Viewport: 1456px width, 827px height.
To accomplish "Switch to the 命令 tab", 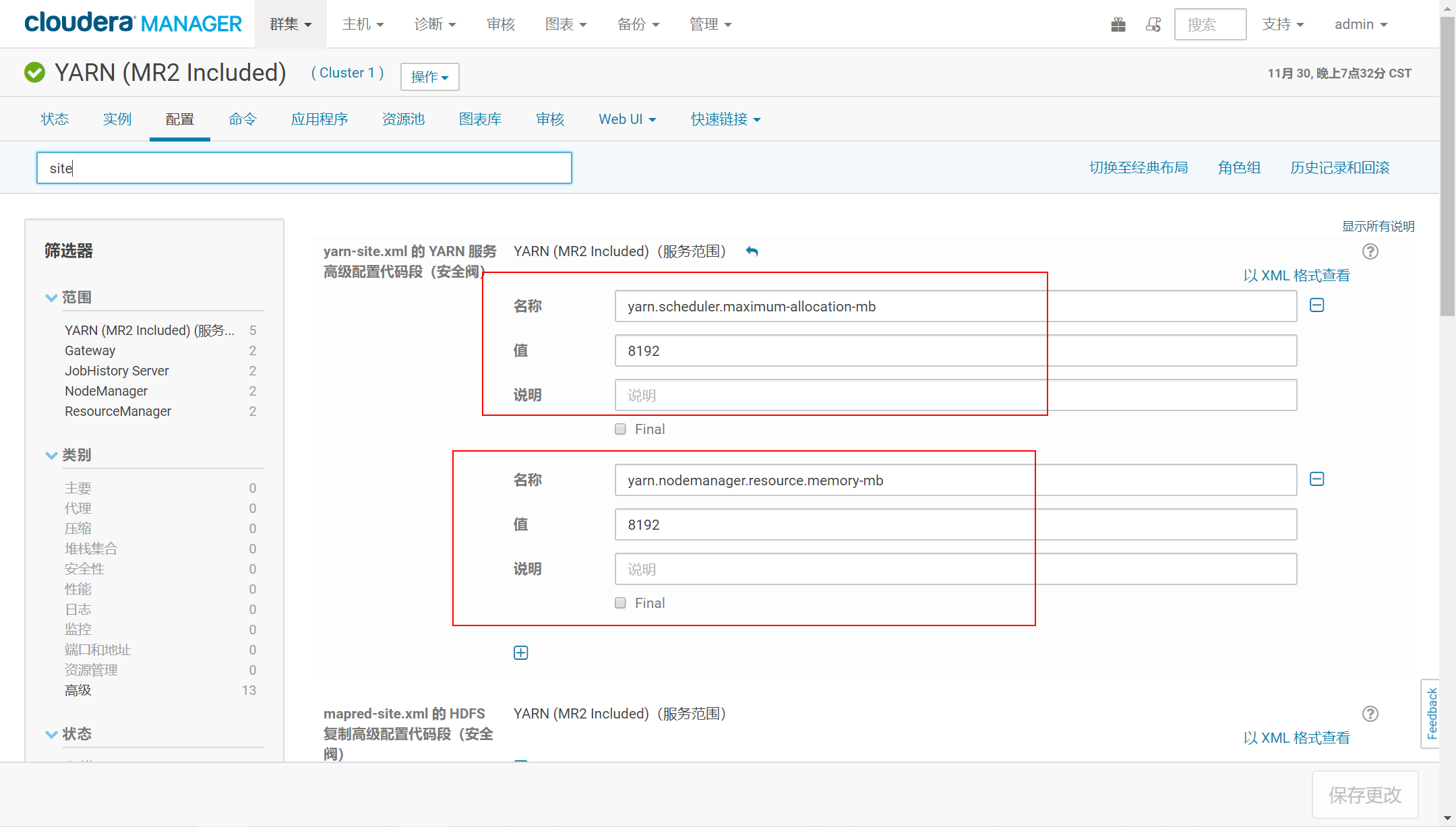I will [x=242, y=119].
